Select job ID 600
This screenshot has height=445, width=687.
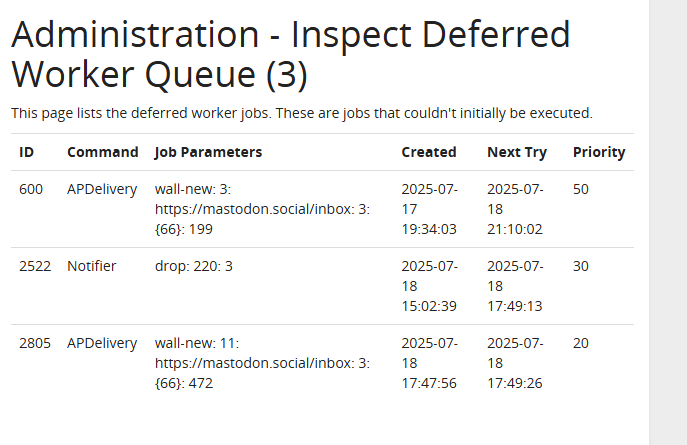(31, 189)
